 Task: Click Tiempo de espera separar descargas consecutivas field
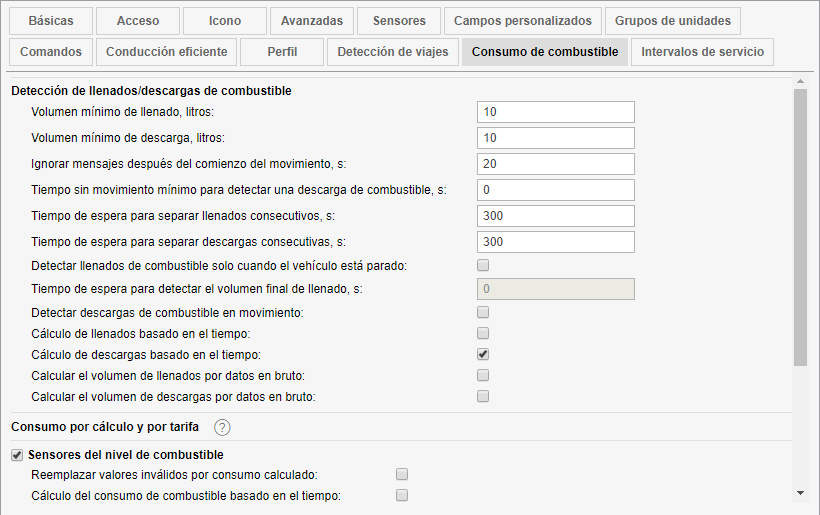click(556, 242)
